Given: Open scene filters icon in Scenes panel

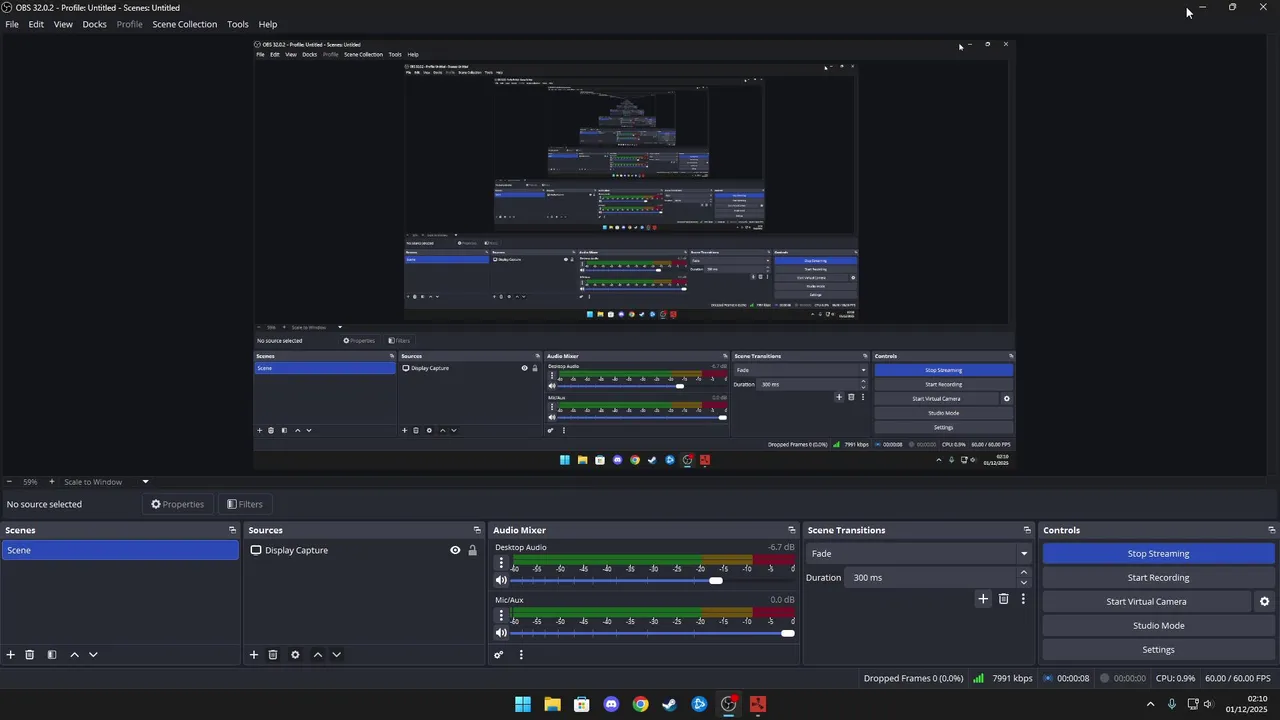Looking at the screenshot, I should [52, 655].
